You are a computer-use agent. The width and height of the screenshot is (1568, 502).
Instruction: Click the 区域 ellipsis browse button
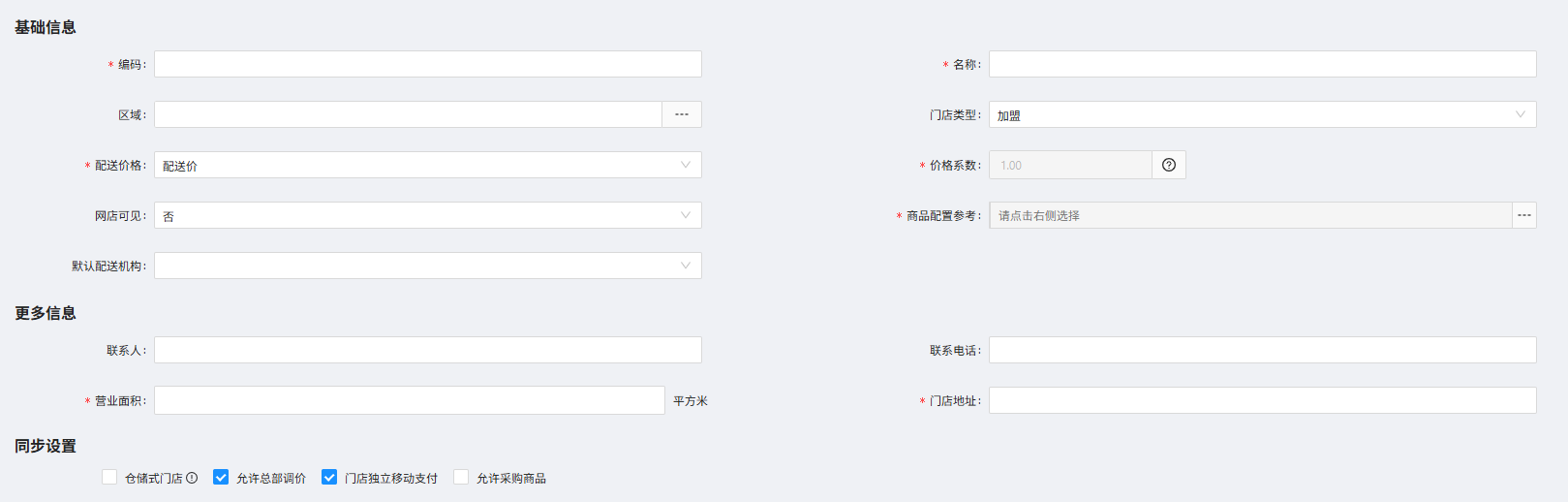[682, 114]
